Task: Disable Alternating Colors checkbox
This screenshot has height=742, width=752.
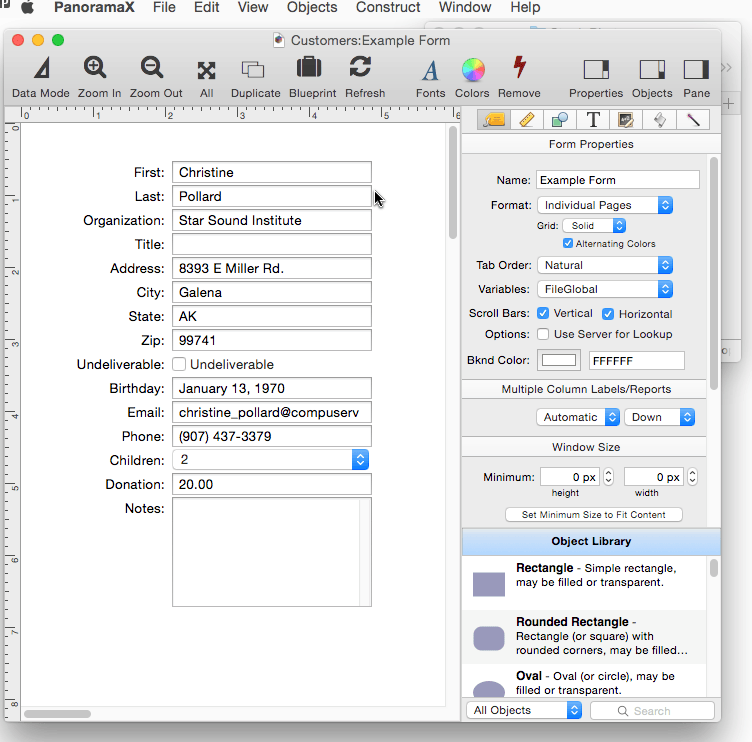Action: coord(568,244)
